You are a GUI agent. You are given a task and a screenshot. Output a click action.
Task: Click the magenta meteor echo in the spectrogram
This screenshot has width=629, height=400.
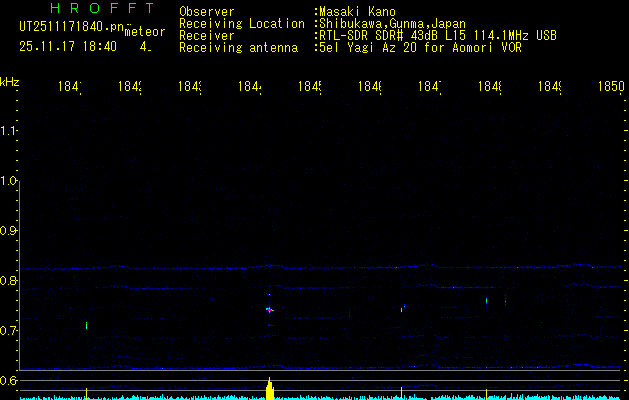coord(269,310)
